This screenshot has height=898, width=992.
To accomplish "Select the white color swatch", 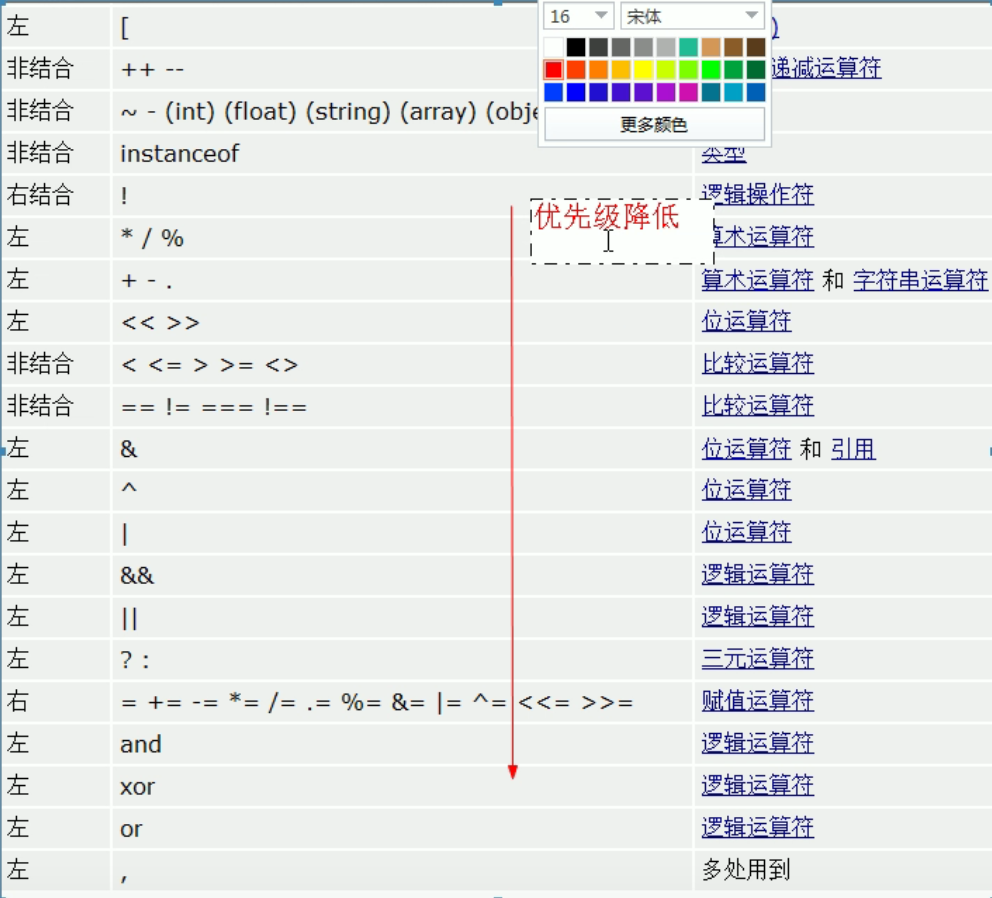I will point(553,47).
